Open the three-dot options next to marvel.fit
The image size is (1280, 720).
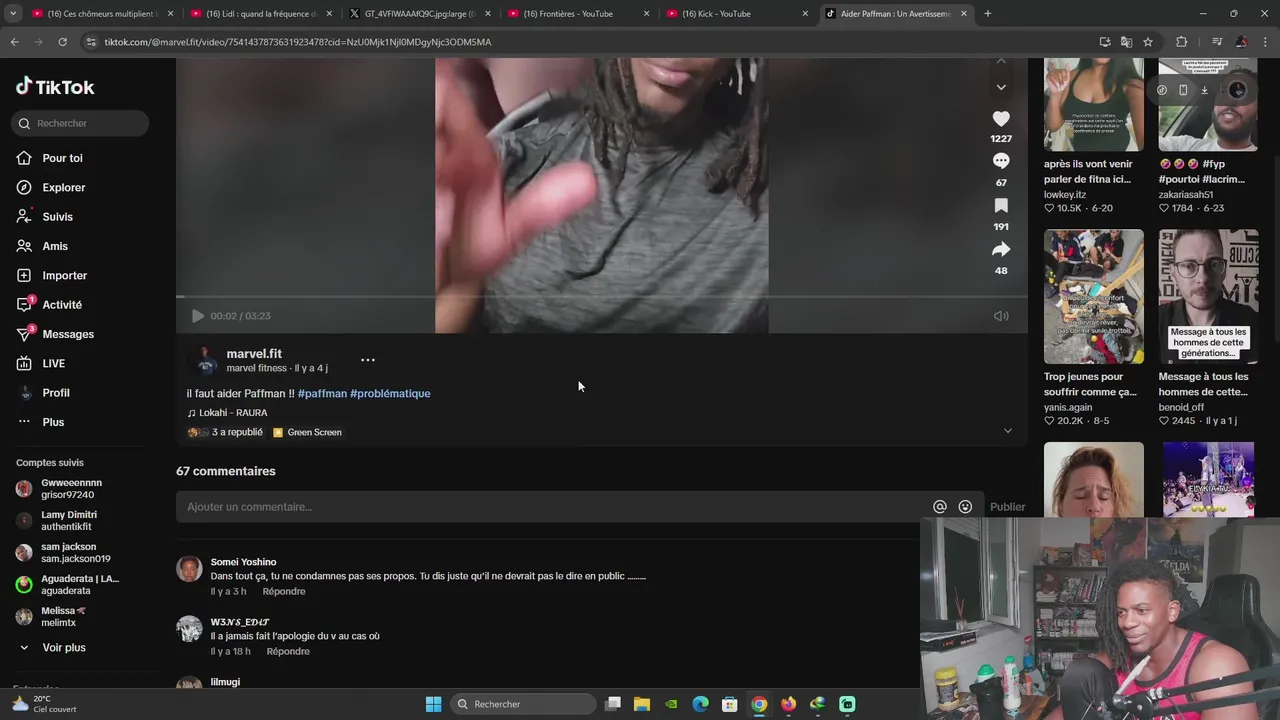(368, 360)
